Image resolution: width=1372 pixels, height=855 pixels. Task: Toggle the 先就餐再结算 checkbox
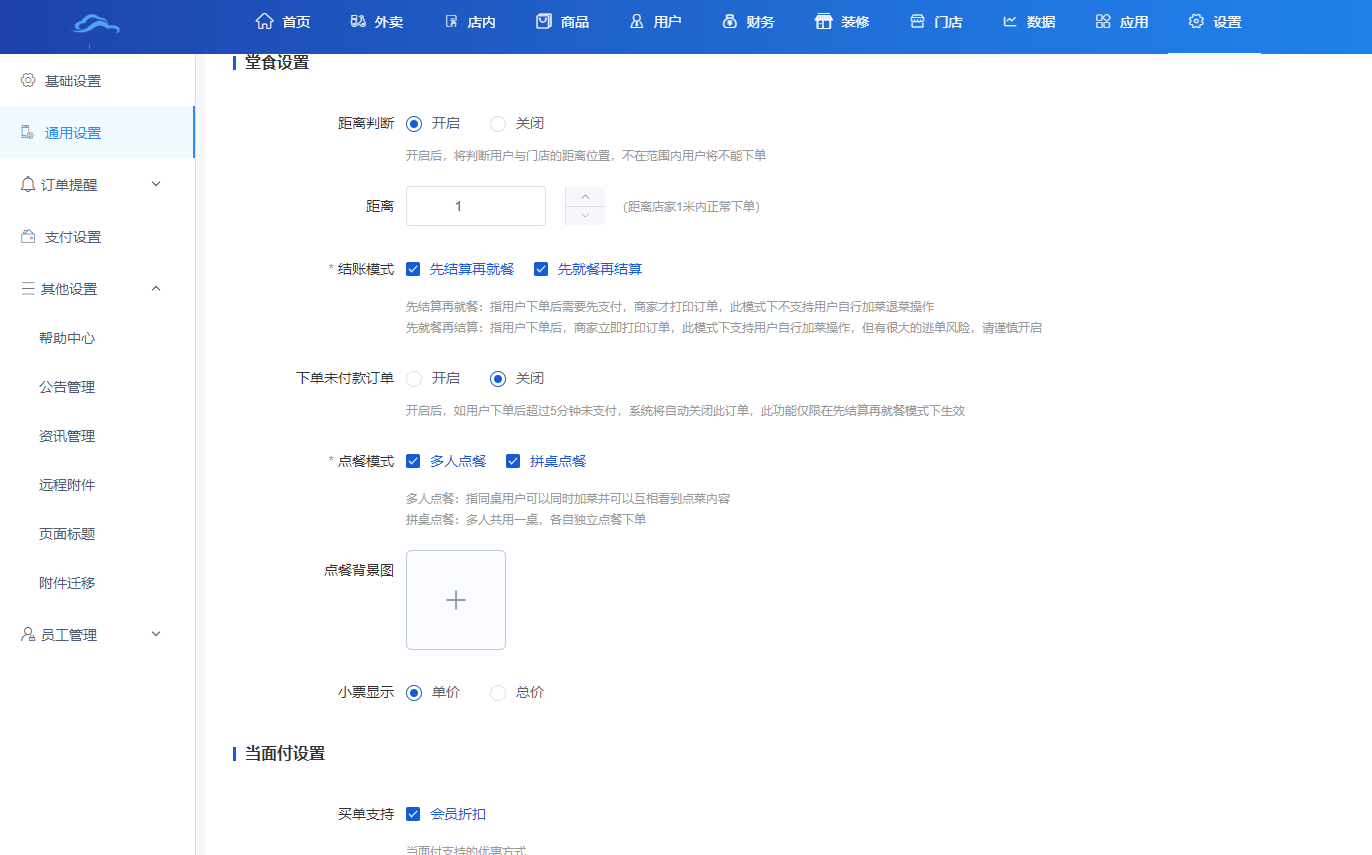541,269
